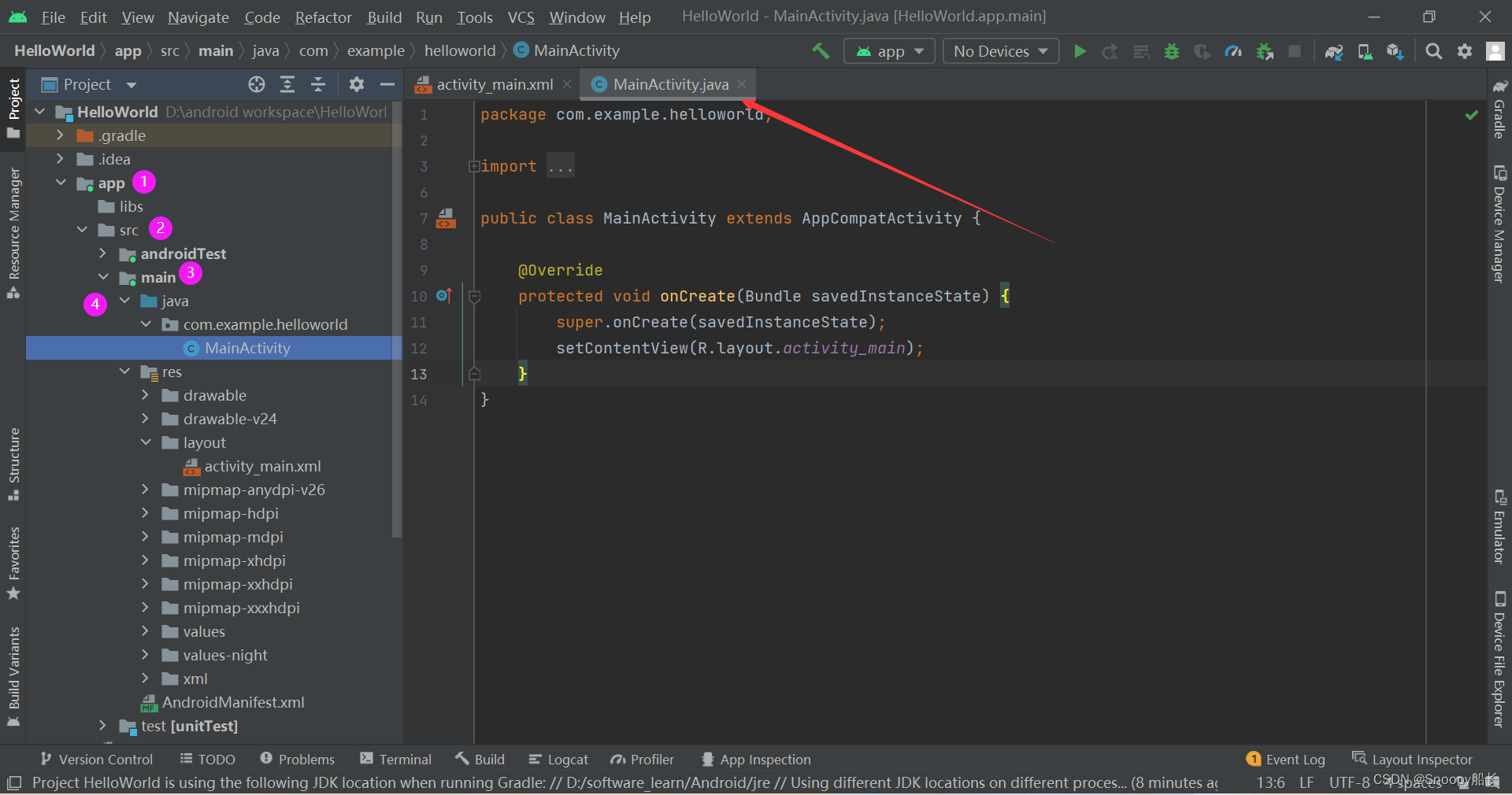Viewport: 1512px width, 795px height.
Task: Toggle the Emulator right side tab
Action: [1499, 527]
